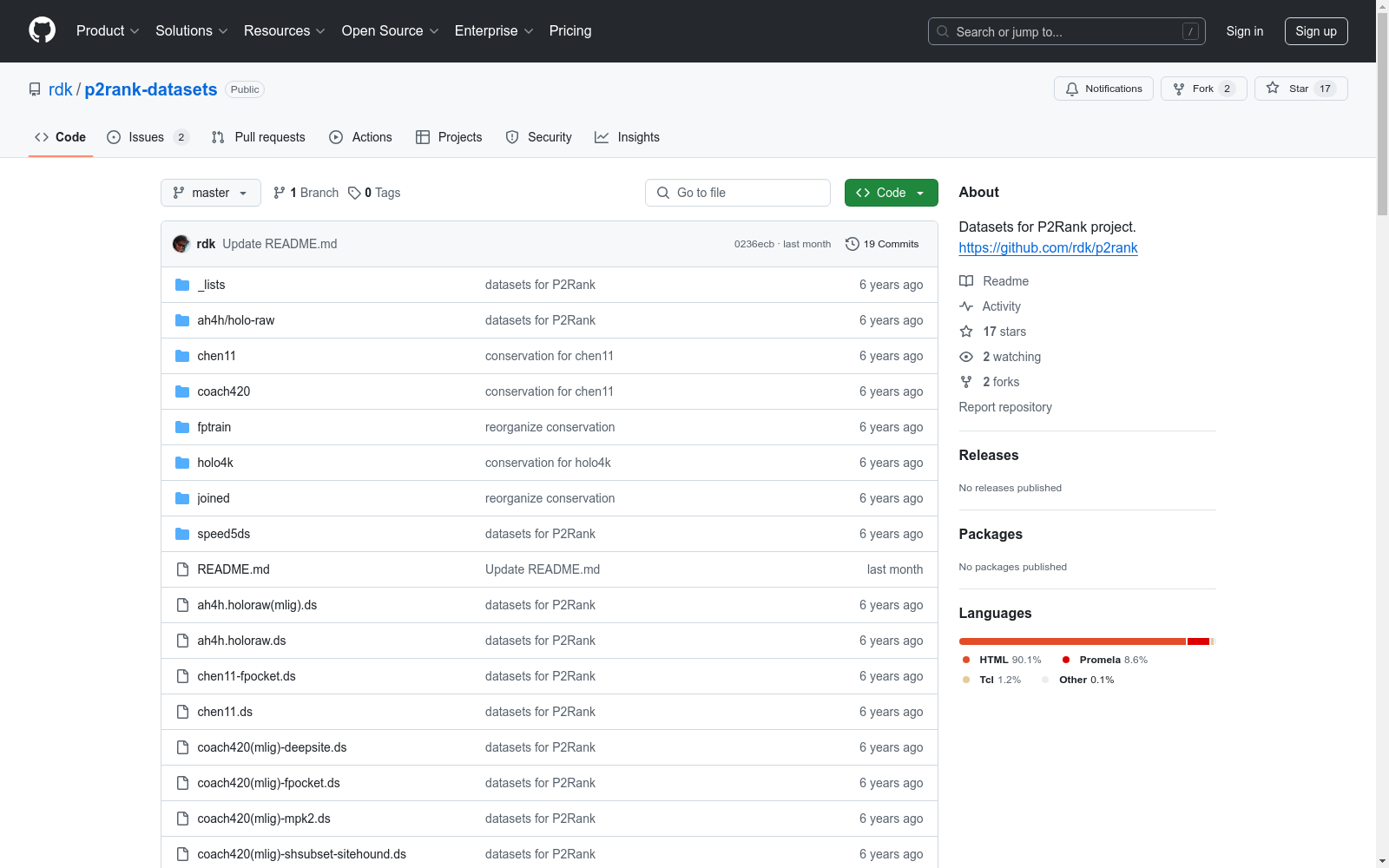The image size is (1389, 868).
Task: Select the Code tab
Action: coord(61,137)
